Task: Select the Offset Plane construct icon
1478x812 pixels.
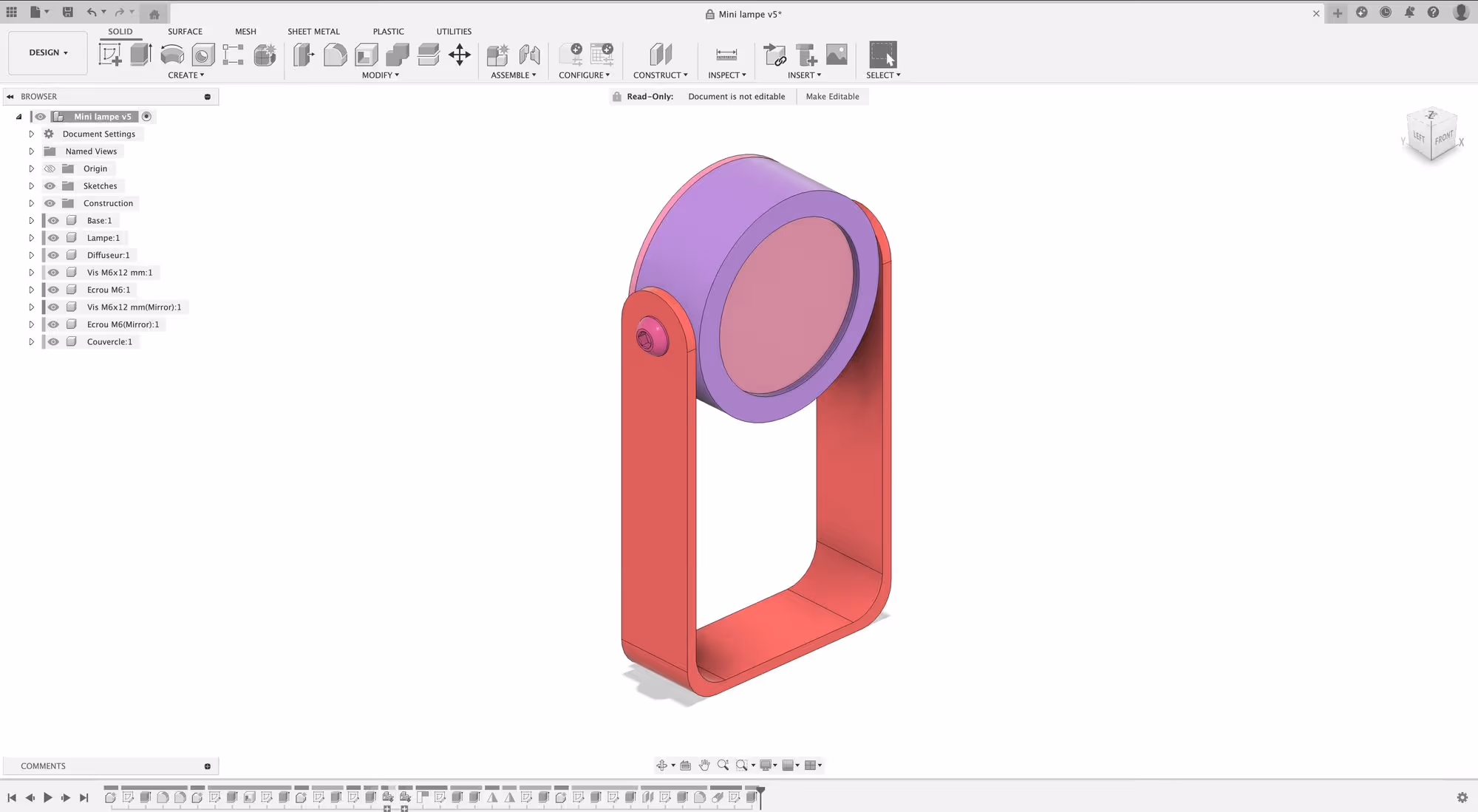Action: (661, 55)
